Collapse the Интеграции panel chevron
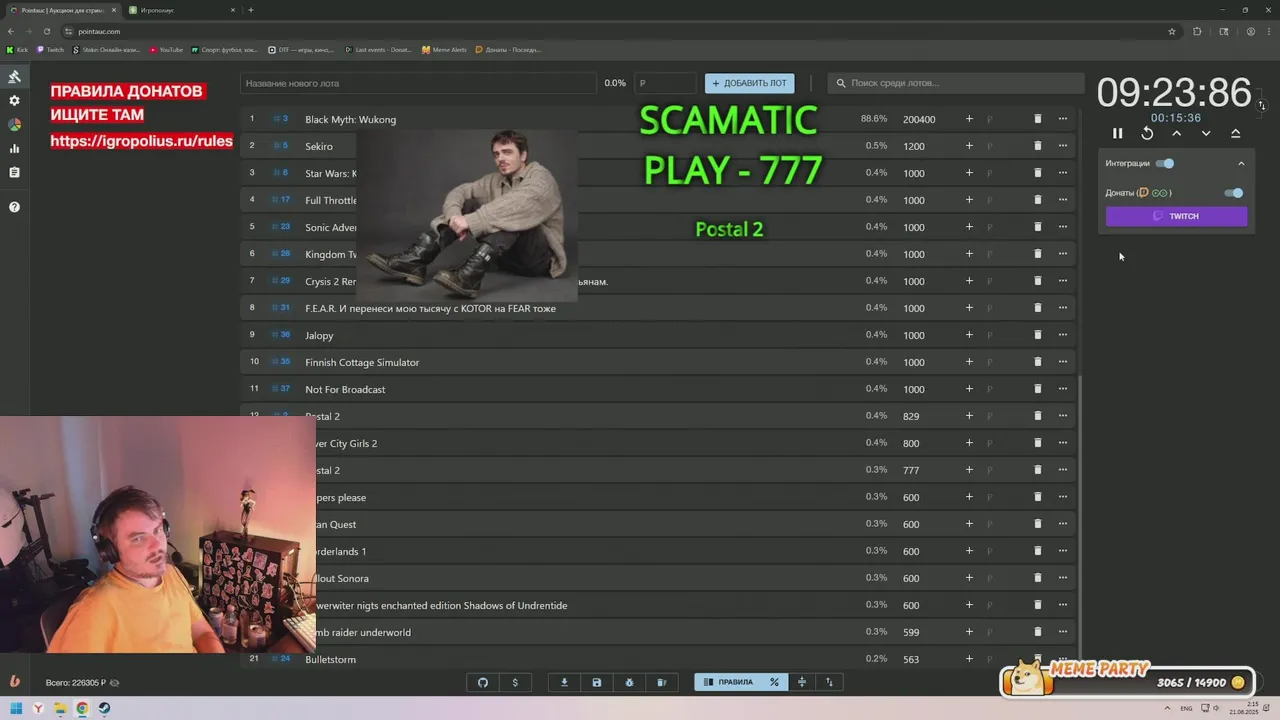1280x720 pixels. tap(1241, 164)
